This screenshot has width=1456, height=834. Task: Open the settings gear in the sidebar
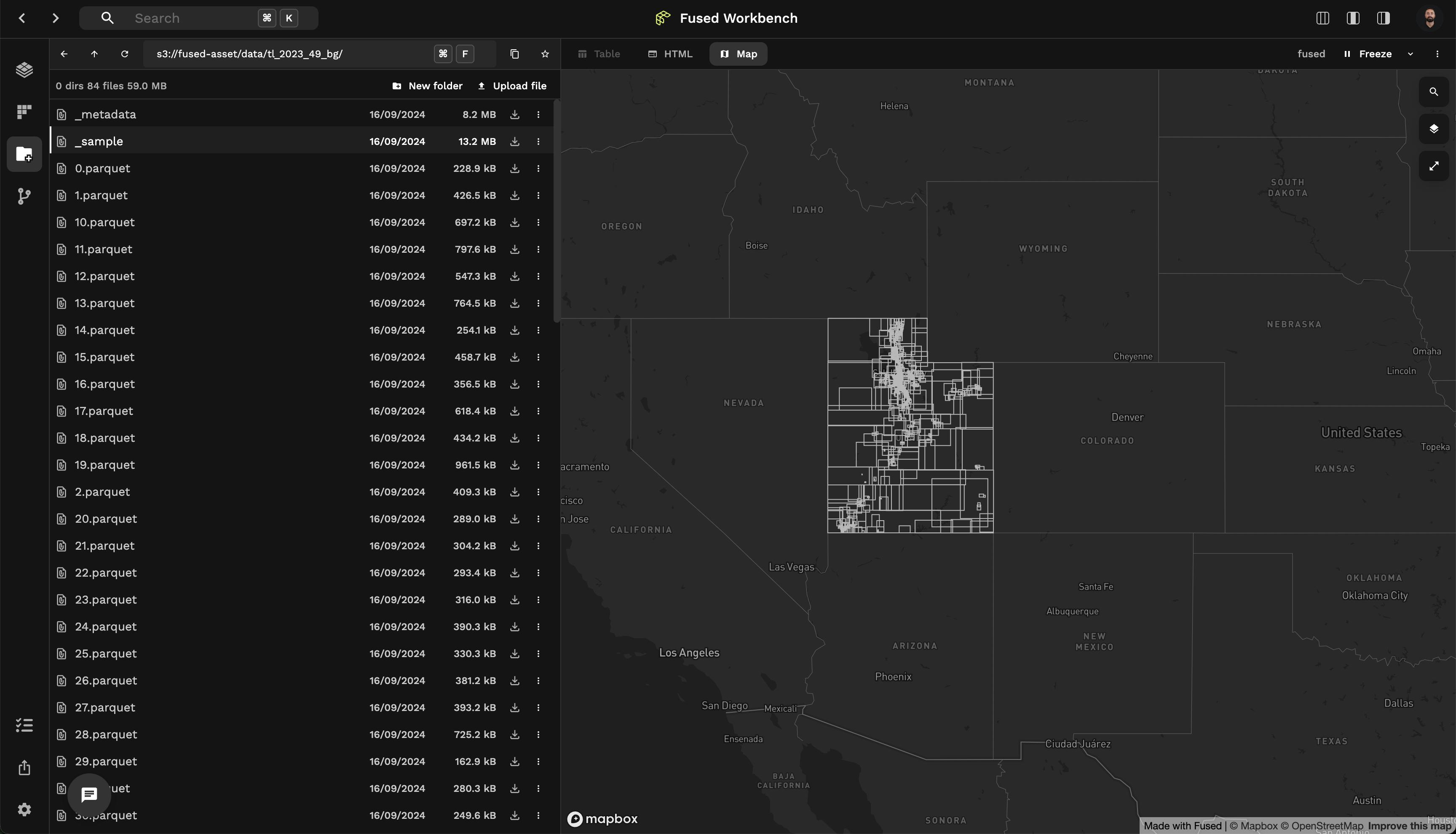[x=24, y=810]
